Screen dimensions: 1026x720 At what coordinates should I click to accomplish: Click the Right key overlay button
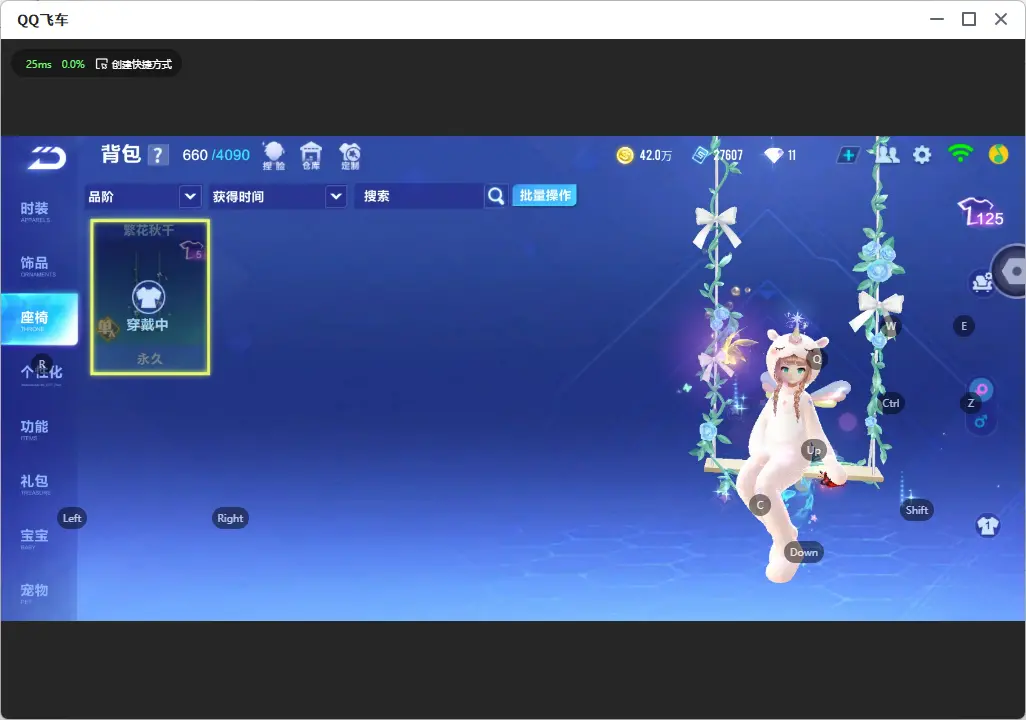click(230, 518)
